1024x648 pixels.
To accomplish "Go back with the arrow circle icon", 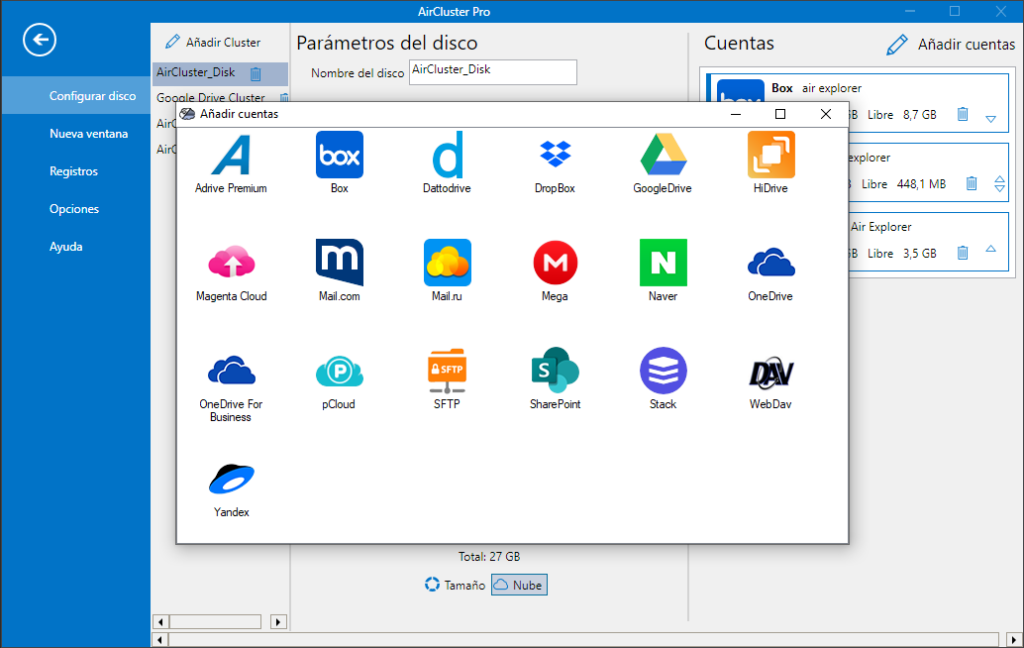I will pyautogui.click(x=40, y=40).
